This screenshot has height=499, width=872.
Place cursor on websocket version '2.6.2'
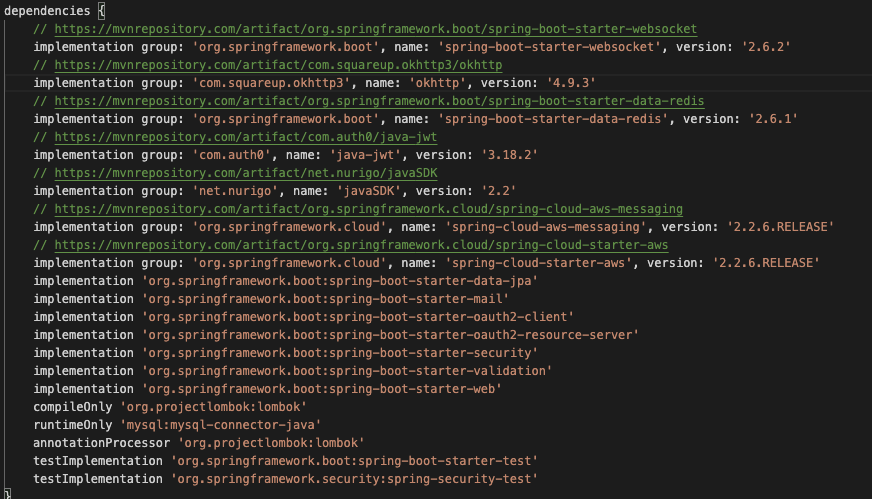click(766, 47)
